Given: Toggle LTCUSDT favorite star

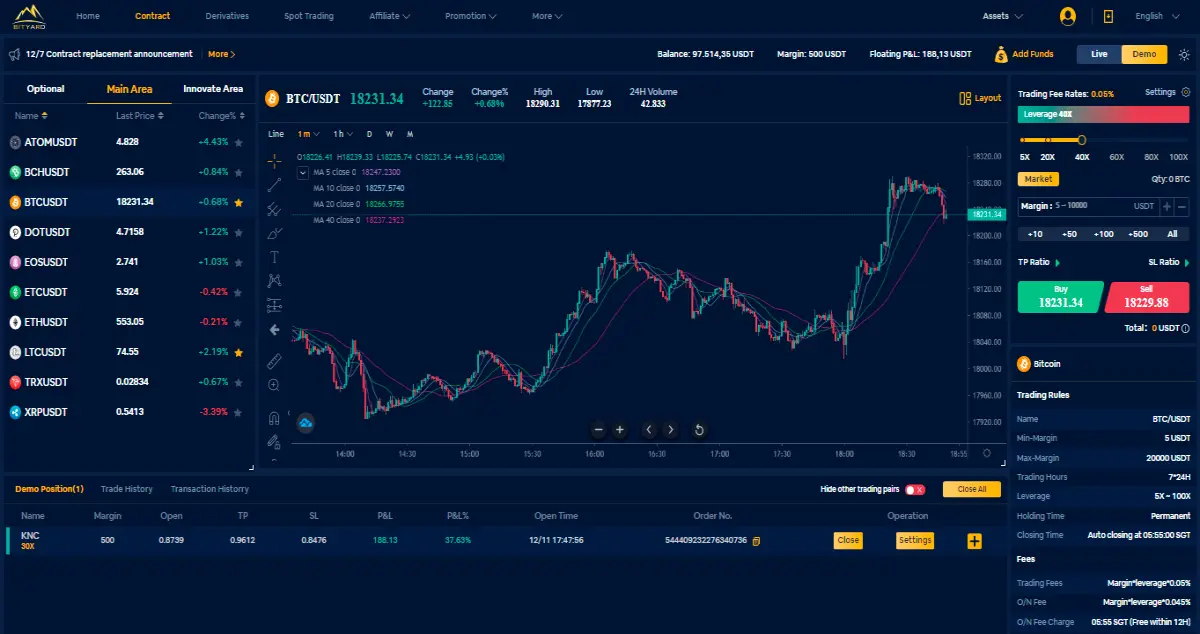Looking at the screenshot, I should coord(239,352).
